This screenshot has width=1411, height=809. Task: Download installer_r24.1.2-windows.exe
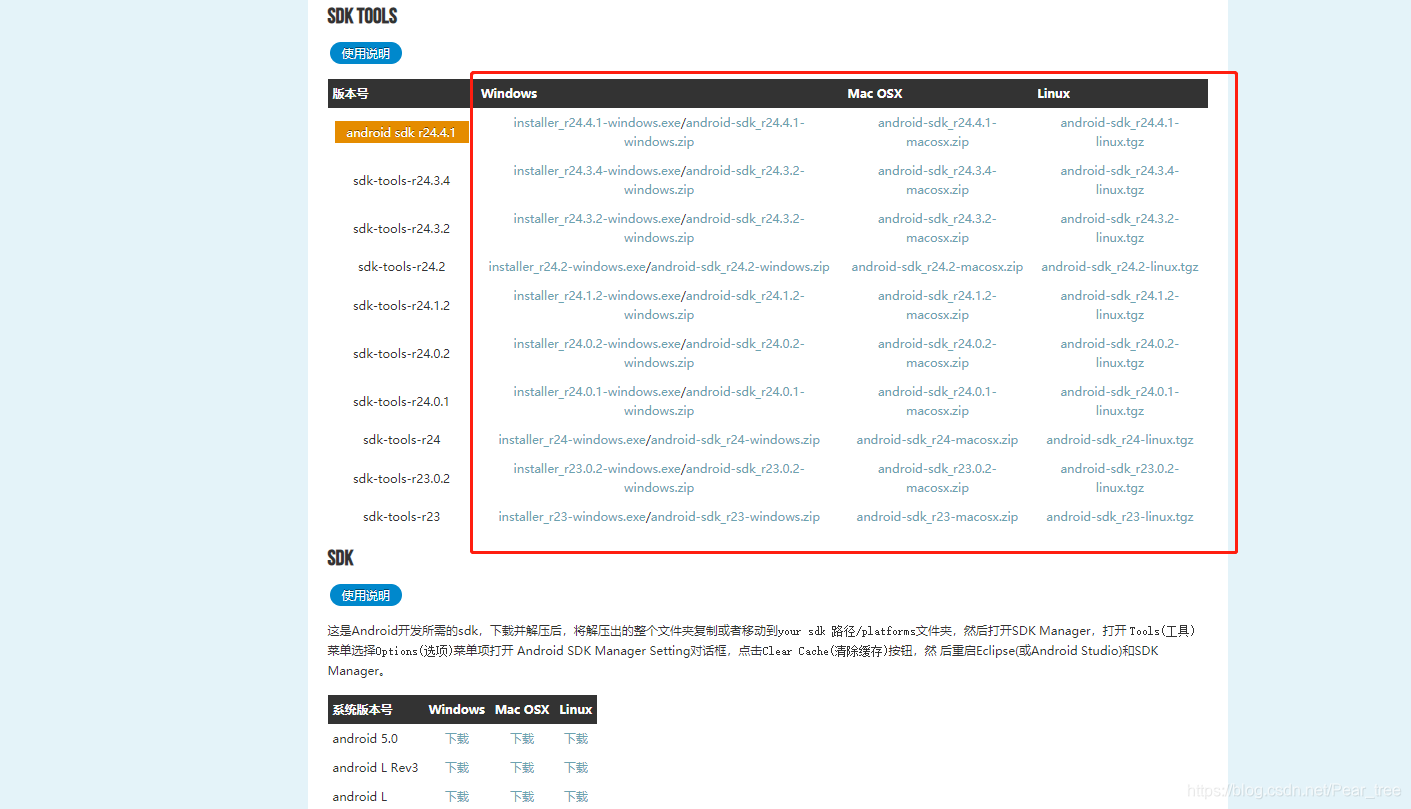tap(597, 295)
